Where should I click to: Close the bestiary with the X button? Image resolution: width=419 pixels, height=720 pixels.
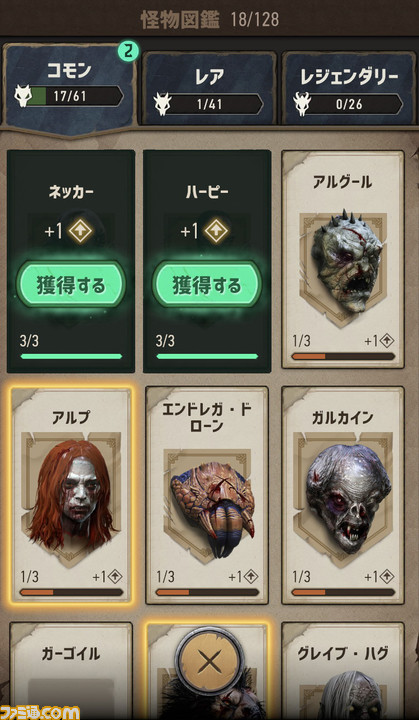click(x=210, y=661)
